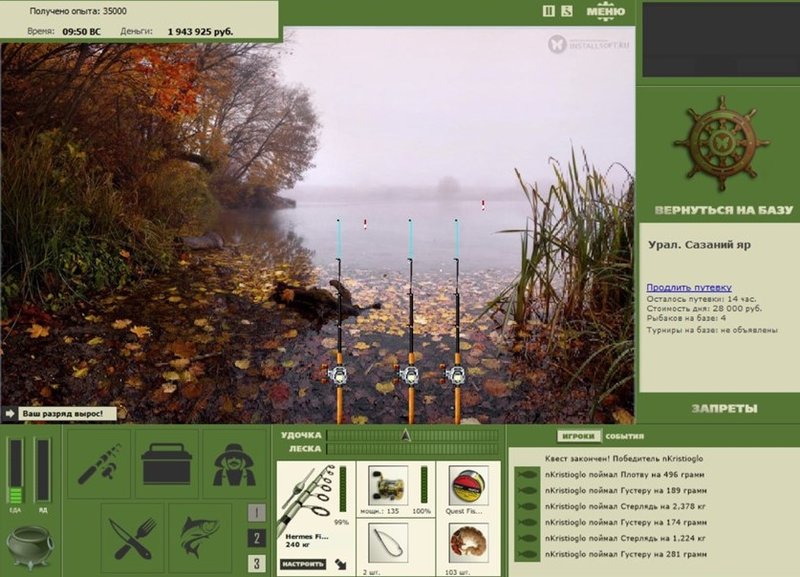Switch to the ИГРОКИ tab
Viewport: 800px width, 577px height.
click(579, 436)
